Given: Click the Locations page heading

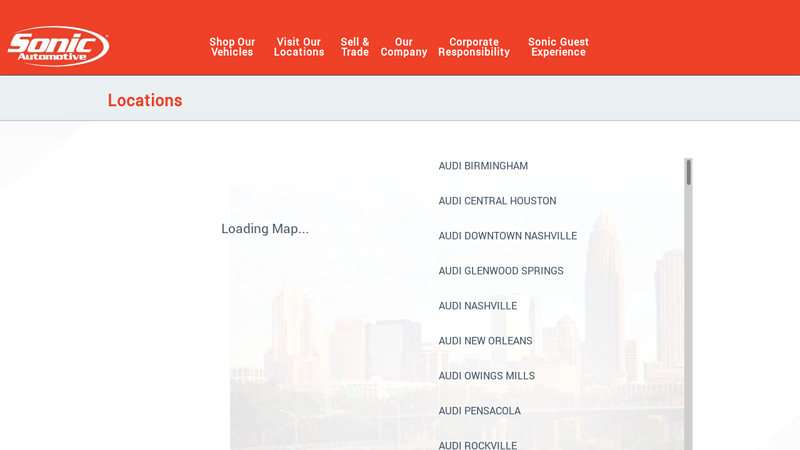Looking at the screenshot, I should [x=145, y=101].
